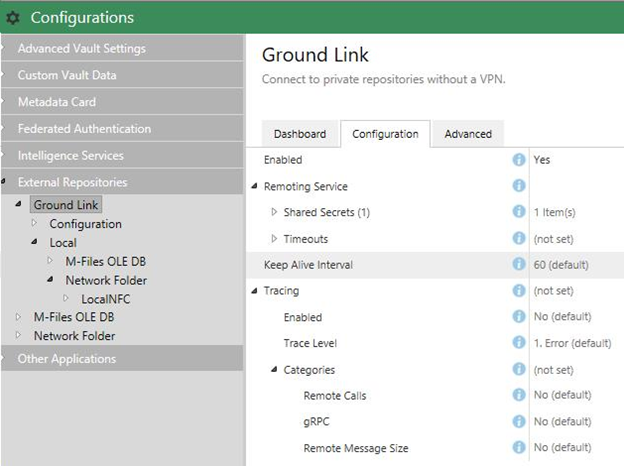
Task: Select Configuration under Ground Link
Action: tap(86, 224)
